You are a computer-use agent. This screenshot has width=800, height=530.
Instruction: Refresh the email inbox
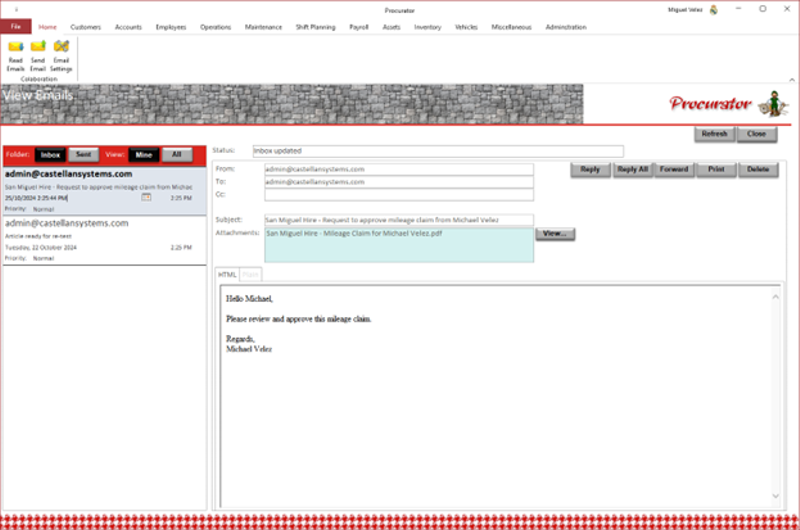coord(714,134)
